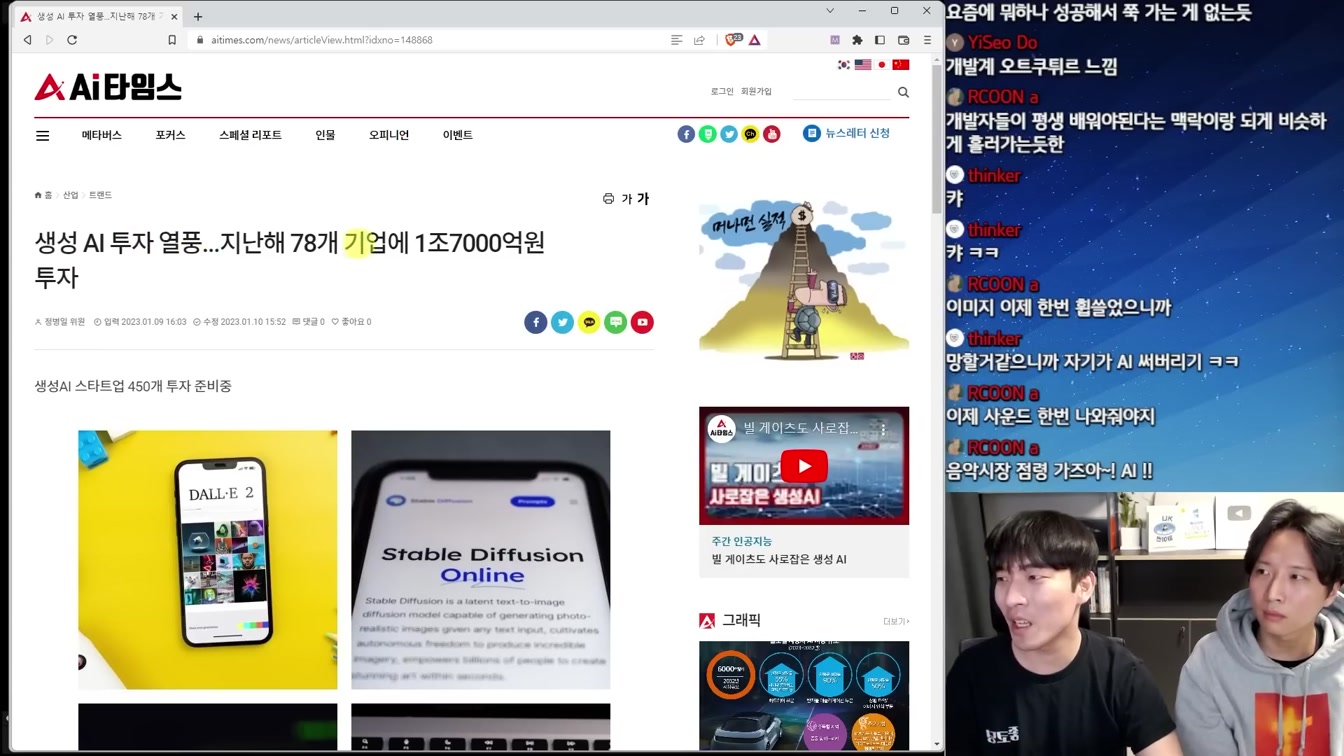Click the page vertical scrollbar thumb
Viewport: 1344px width, 756px height.
(x=937, y=140)
